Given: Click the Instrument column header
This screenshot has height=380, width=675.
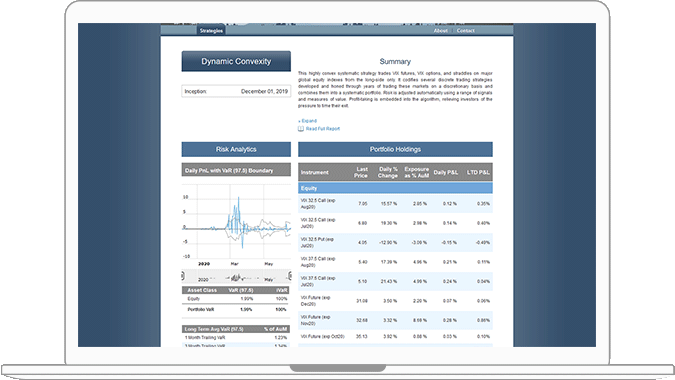Looking at the screenshot, I should click(315, 172).
